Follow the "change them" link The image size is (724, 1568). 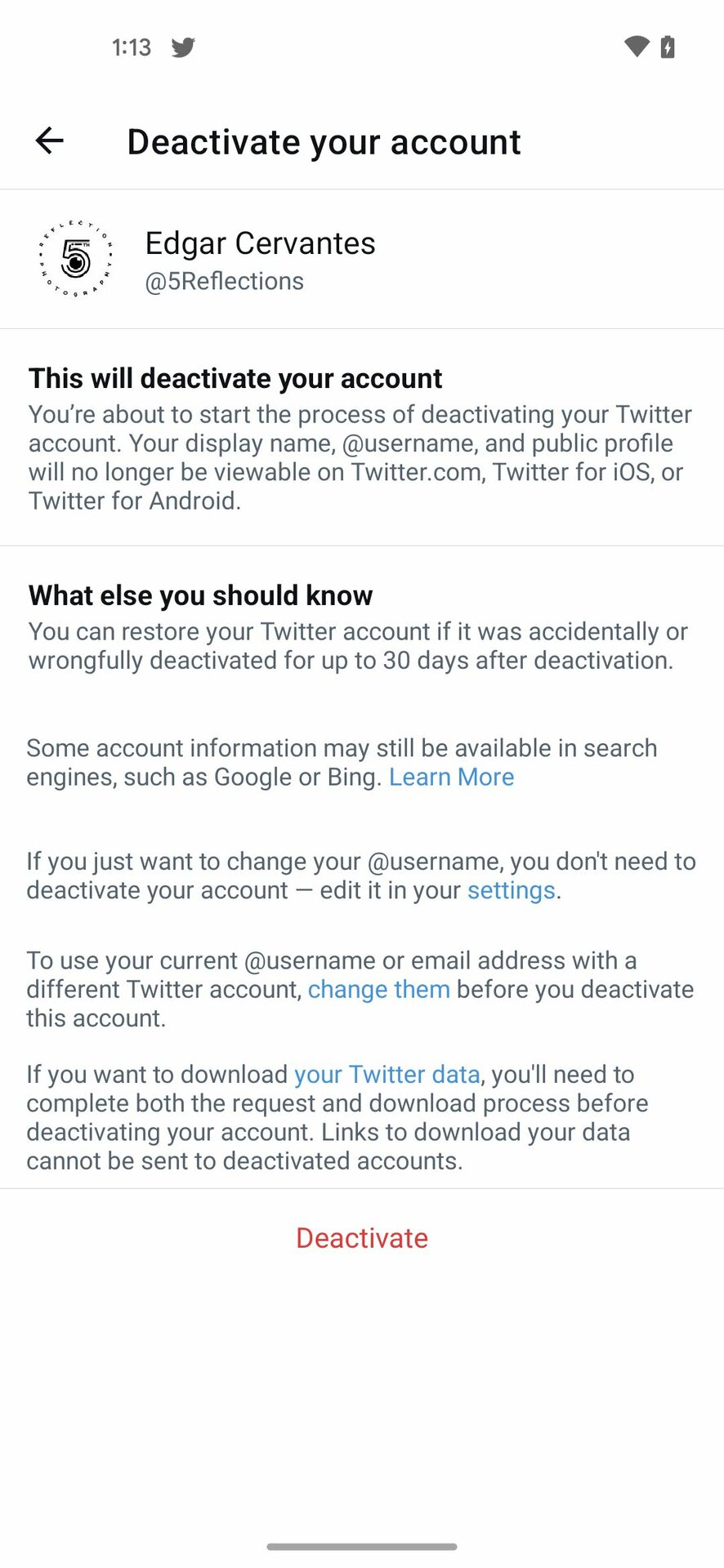tap(378, 989)
